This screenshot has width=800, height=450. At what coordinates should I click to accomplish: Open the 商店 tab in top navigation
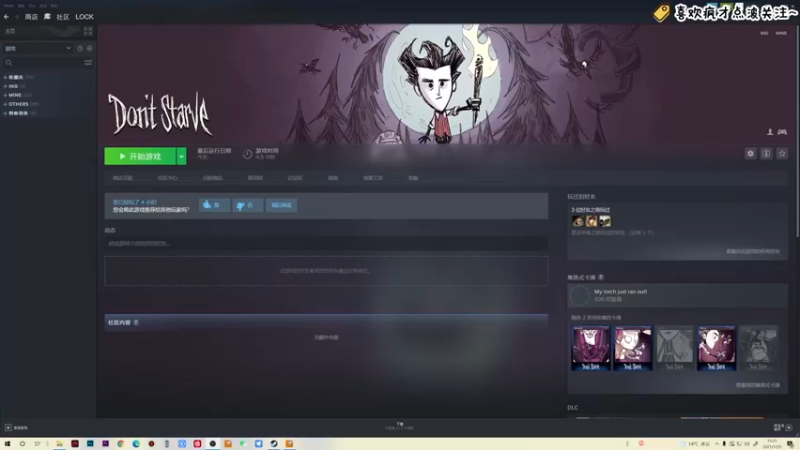click(x=31, y=17)
